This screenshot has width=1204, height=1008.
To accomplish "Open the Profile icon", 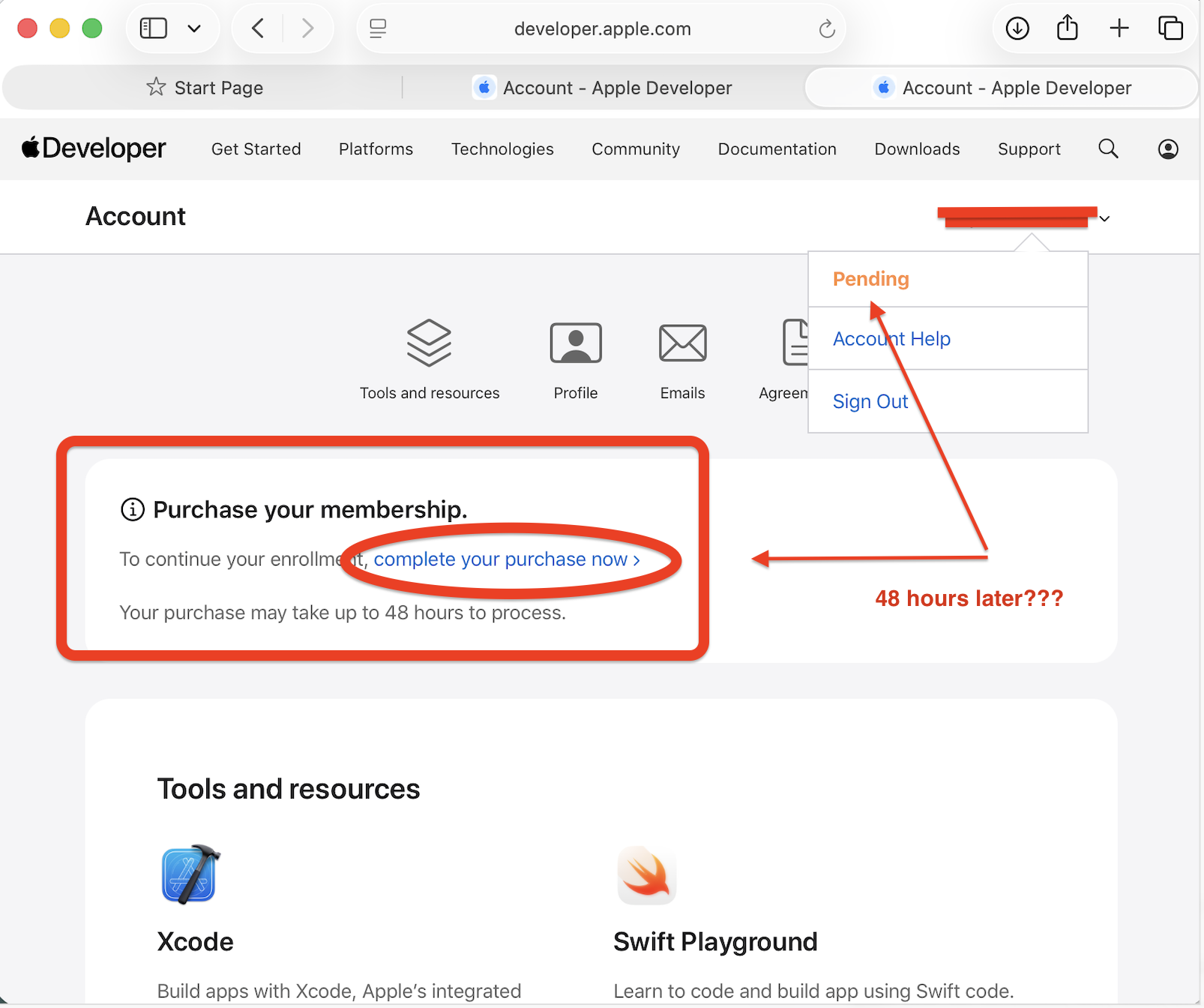I will [x=576, y=343].
